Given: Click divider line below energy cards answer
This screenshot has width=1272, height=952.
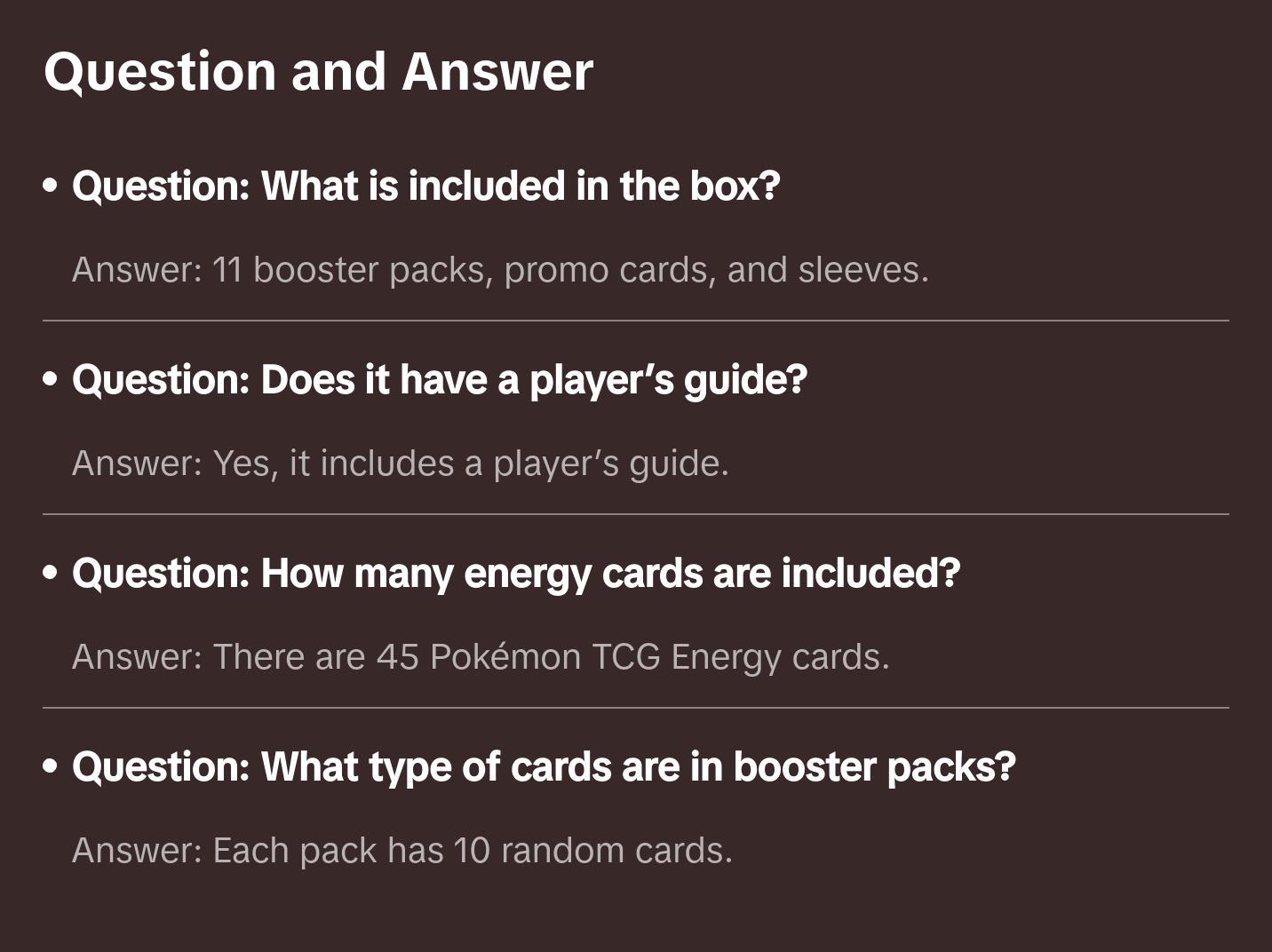Looking at the screenshot, I should [x=636, y=708].
